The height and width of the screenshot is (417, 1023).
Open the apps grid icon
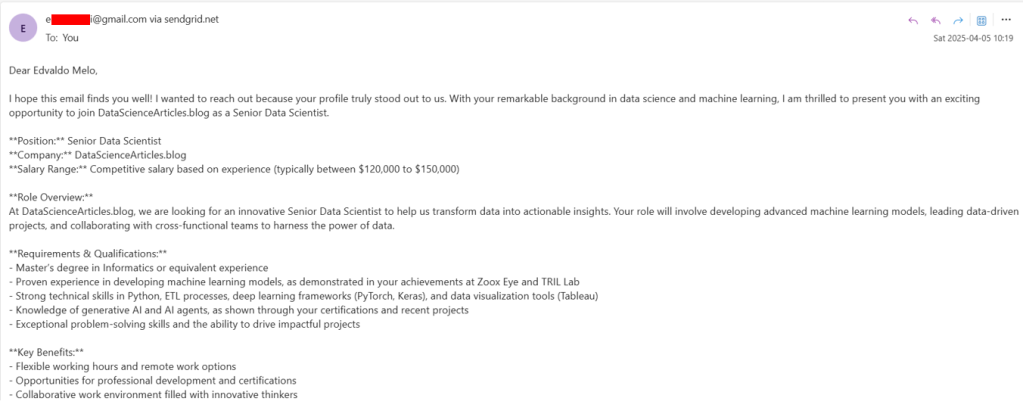(981, 20)
